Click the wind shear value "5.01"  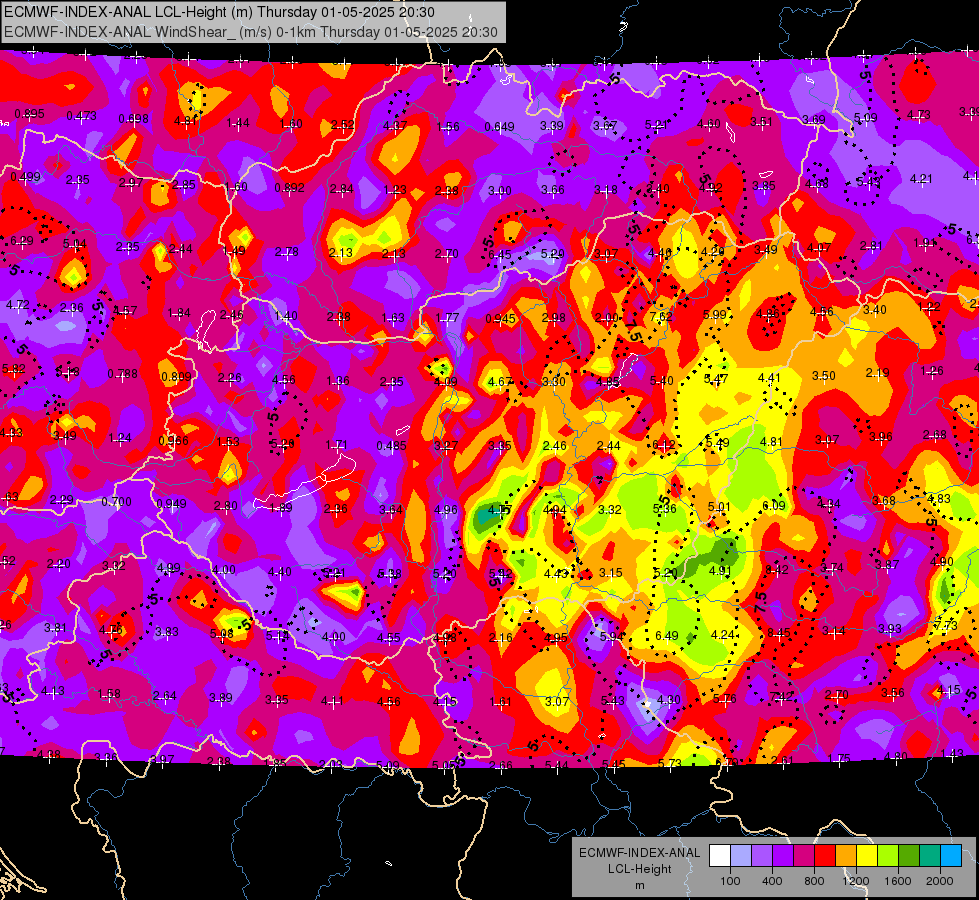tap(719, 507)
